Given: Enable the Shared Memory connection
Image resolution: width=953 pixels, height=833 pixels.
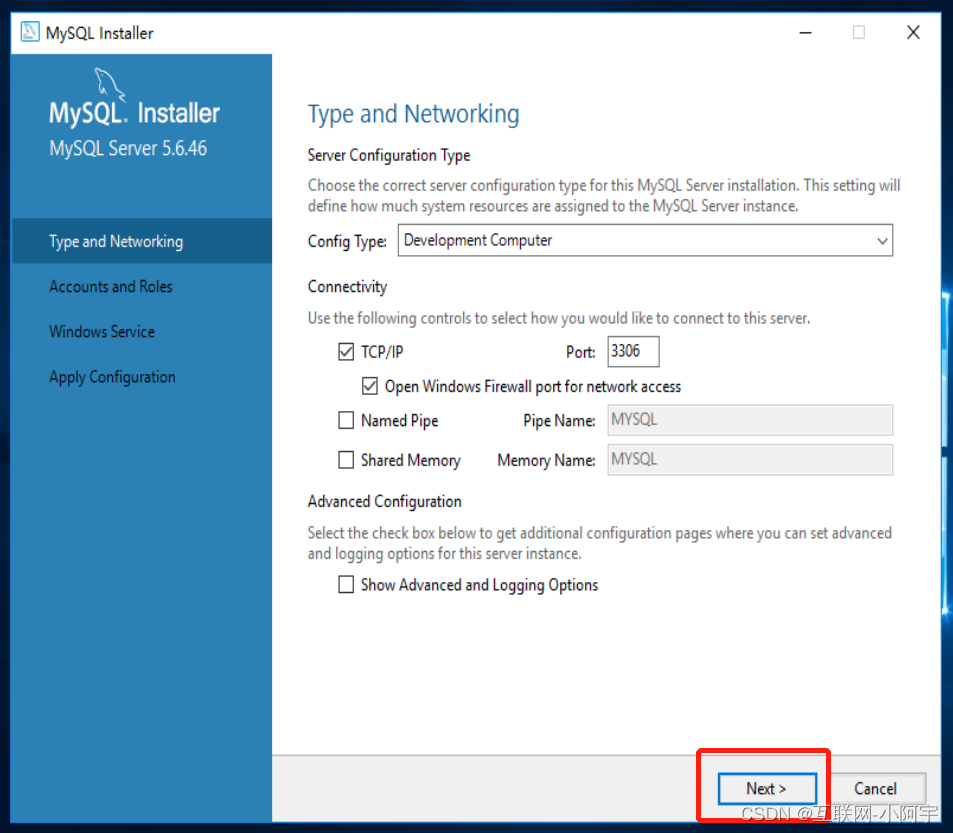Looking at the screenshot, I should click(x=345, y=460).
